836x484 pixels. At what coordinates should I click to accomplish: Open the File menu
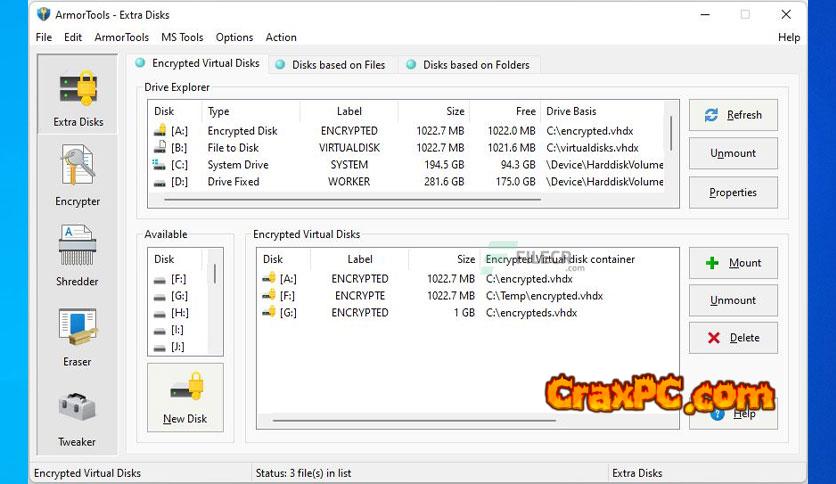point(44,37)
